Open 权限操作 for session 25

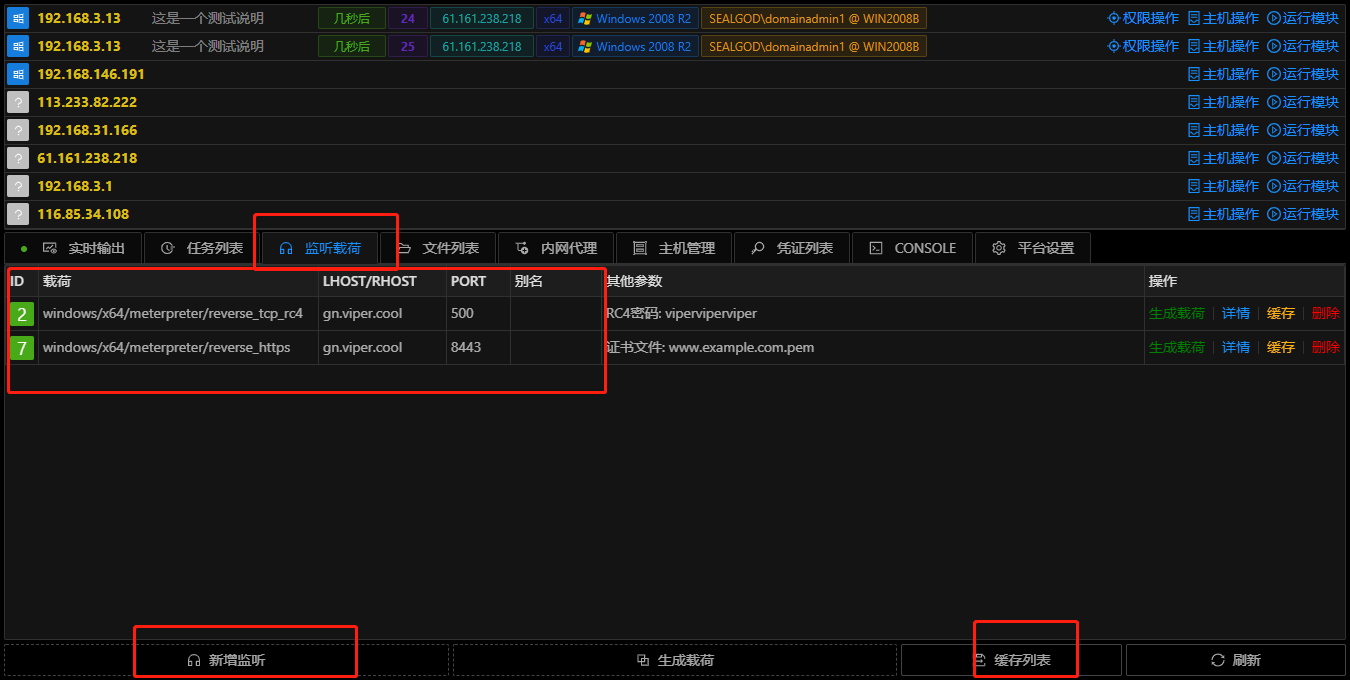point(1143,46)
